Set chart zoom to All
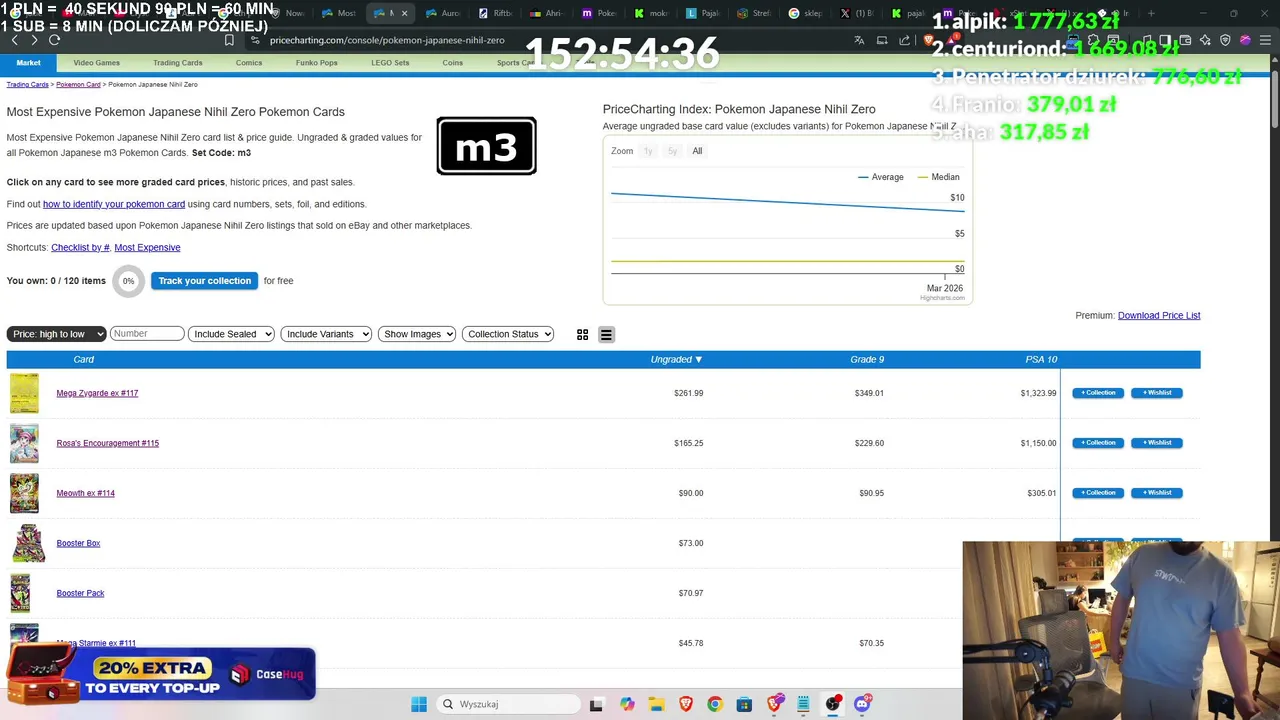The image size is (1280, 720). [x=697, y=151]
